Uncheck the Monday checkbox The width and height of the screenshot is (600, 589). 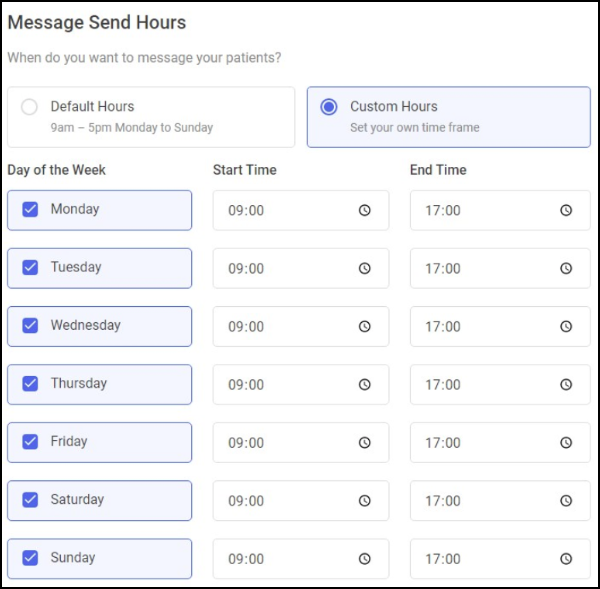click(x=30, y=210)
